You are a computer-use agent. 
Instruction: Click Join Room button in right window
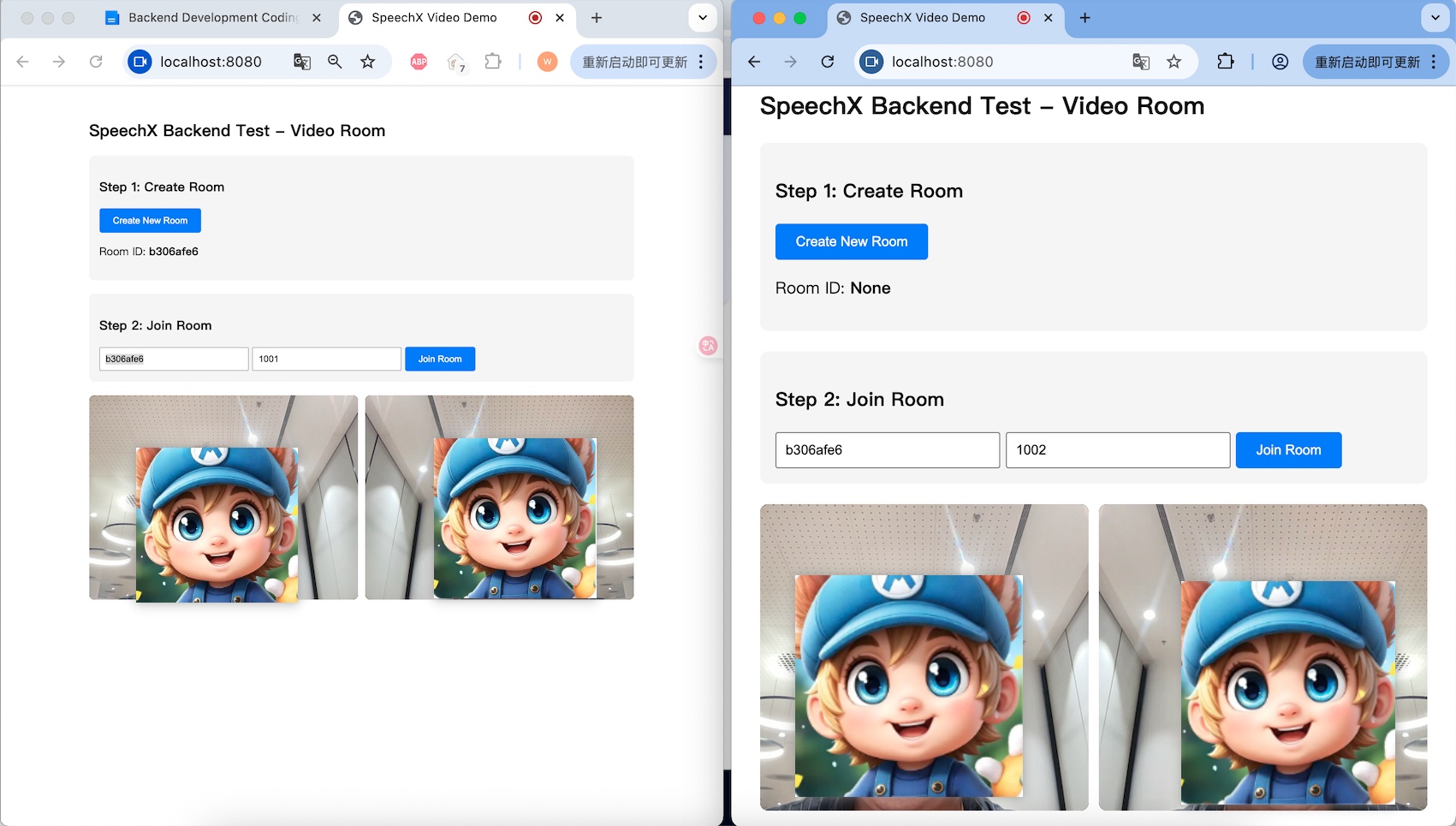click(1288, 450)
